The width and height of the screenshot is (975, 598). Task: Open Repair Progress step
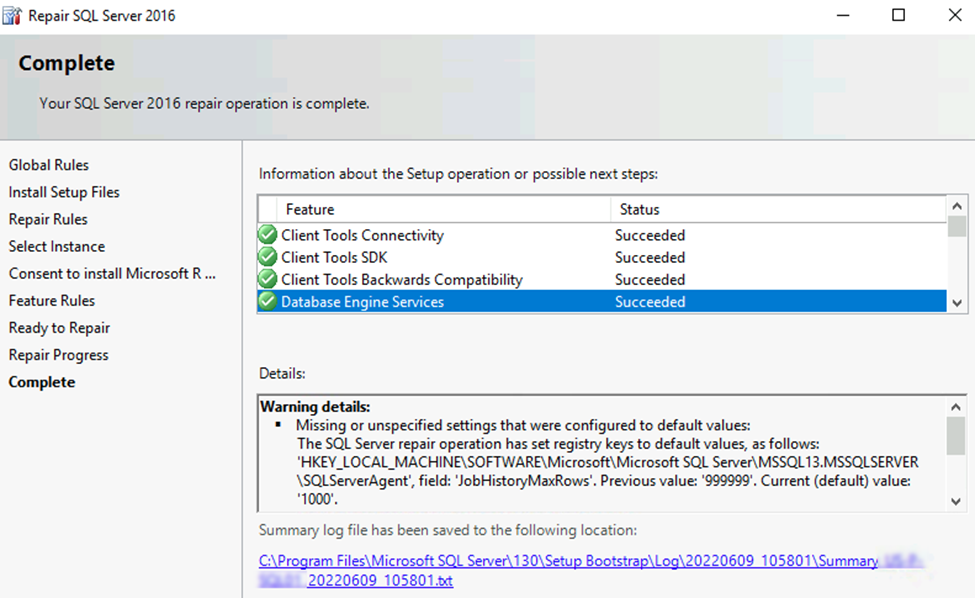tap(58, 355)
